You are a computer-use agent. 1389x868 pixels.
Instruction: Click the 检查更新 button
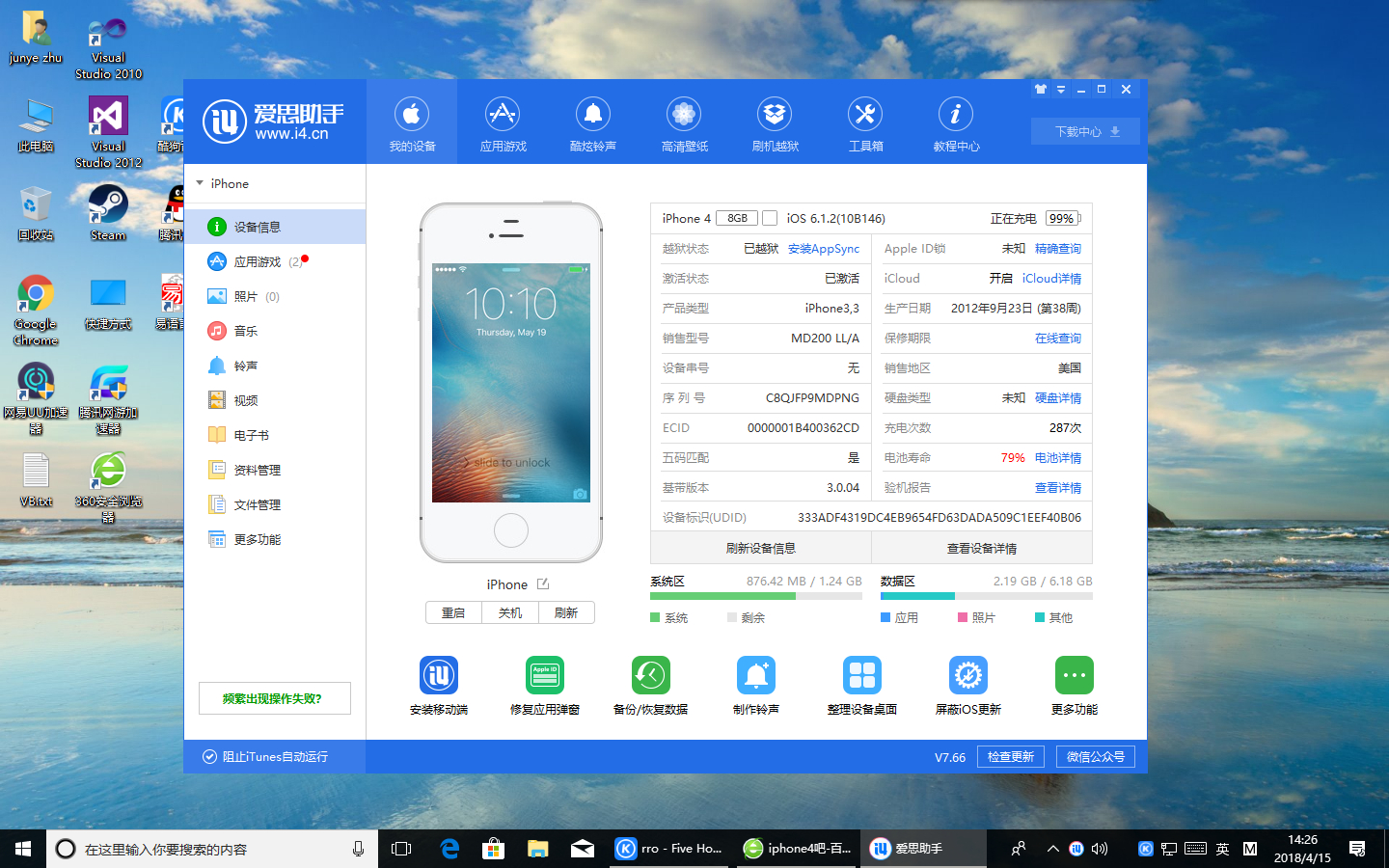tap(1011, 757)
